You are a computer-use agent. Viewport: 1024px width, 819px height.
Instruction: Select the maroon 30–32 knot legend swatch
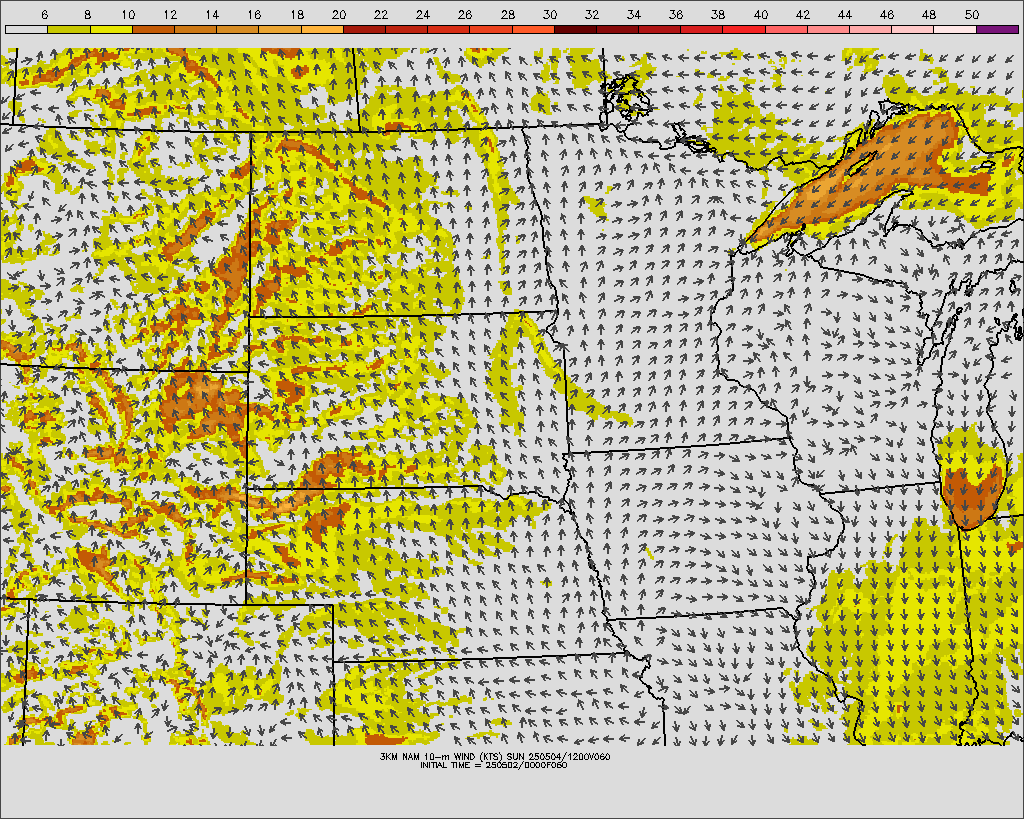[575, 29]
